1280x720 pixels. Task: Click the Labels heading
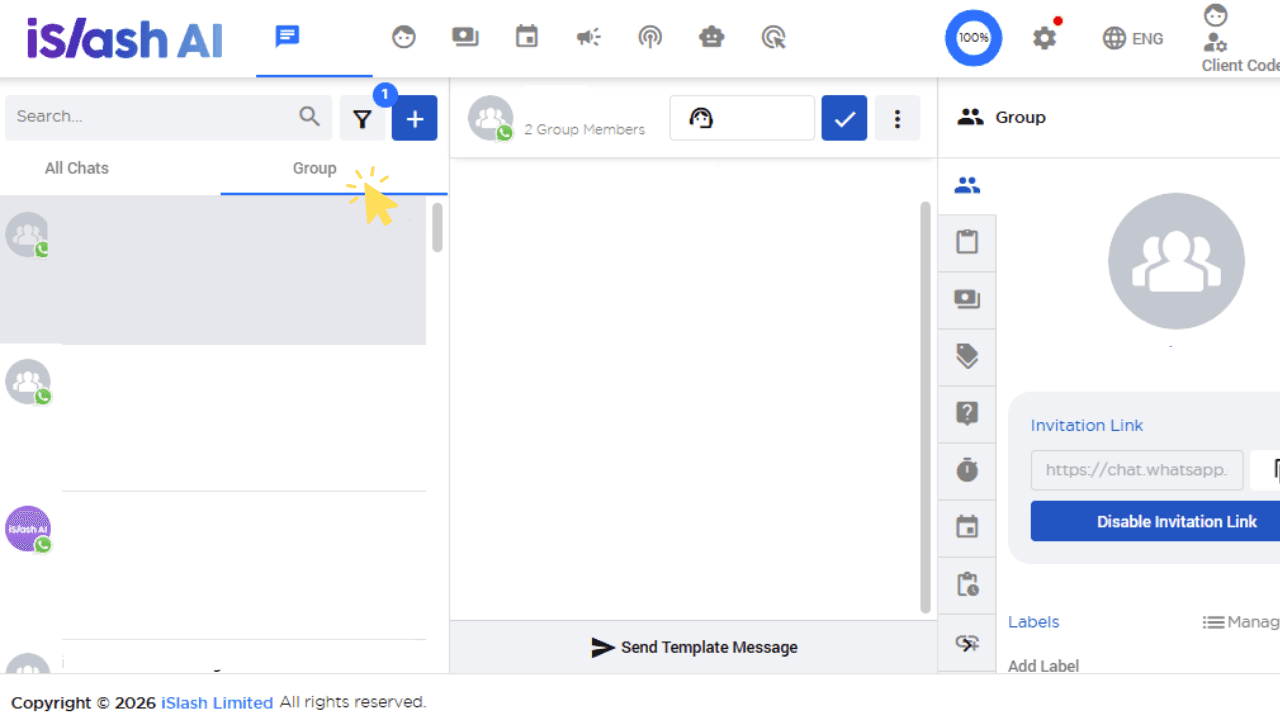[x=1033, y=622]
